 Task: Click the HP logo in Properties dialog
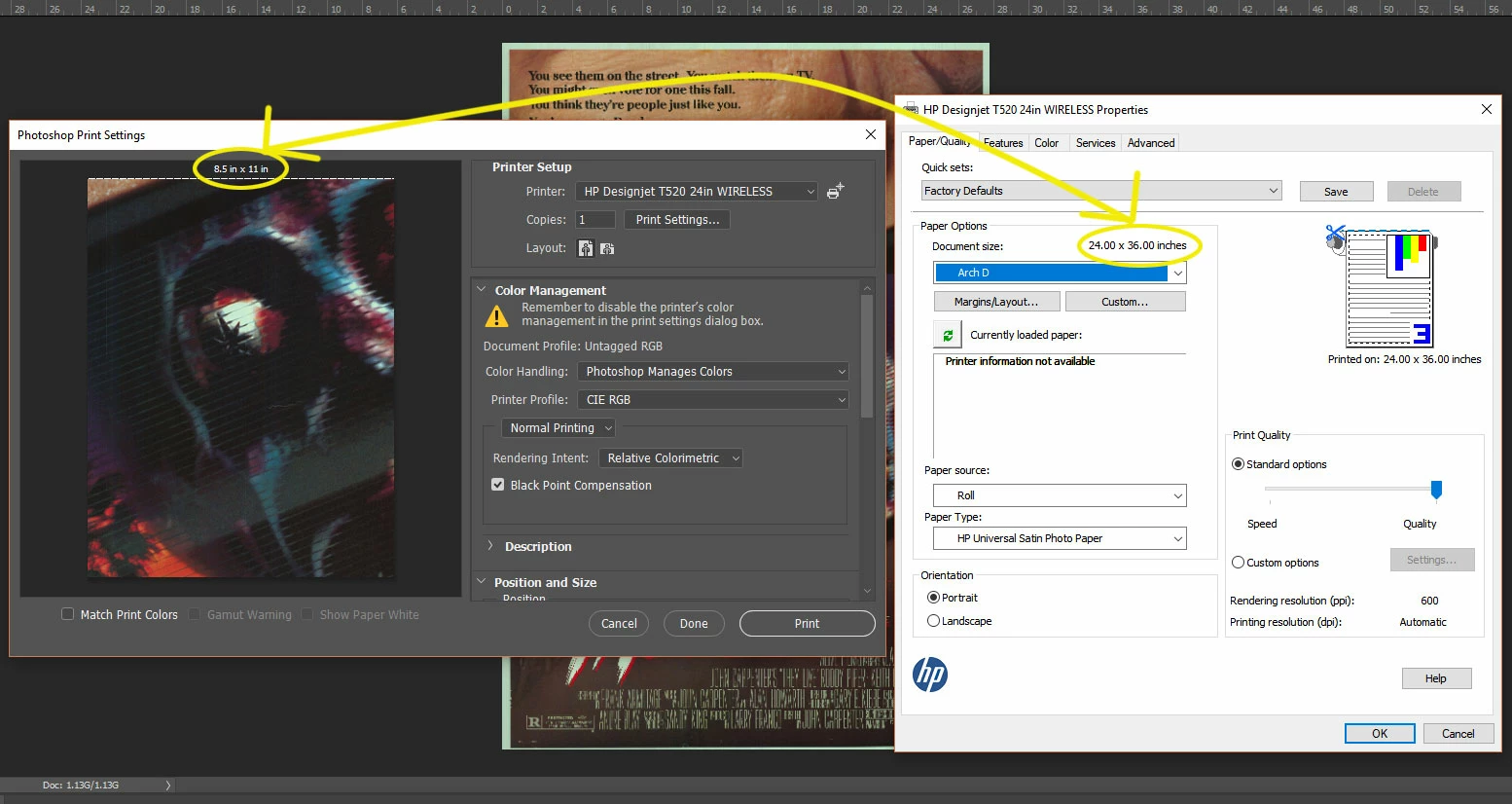(930, 675)
